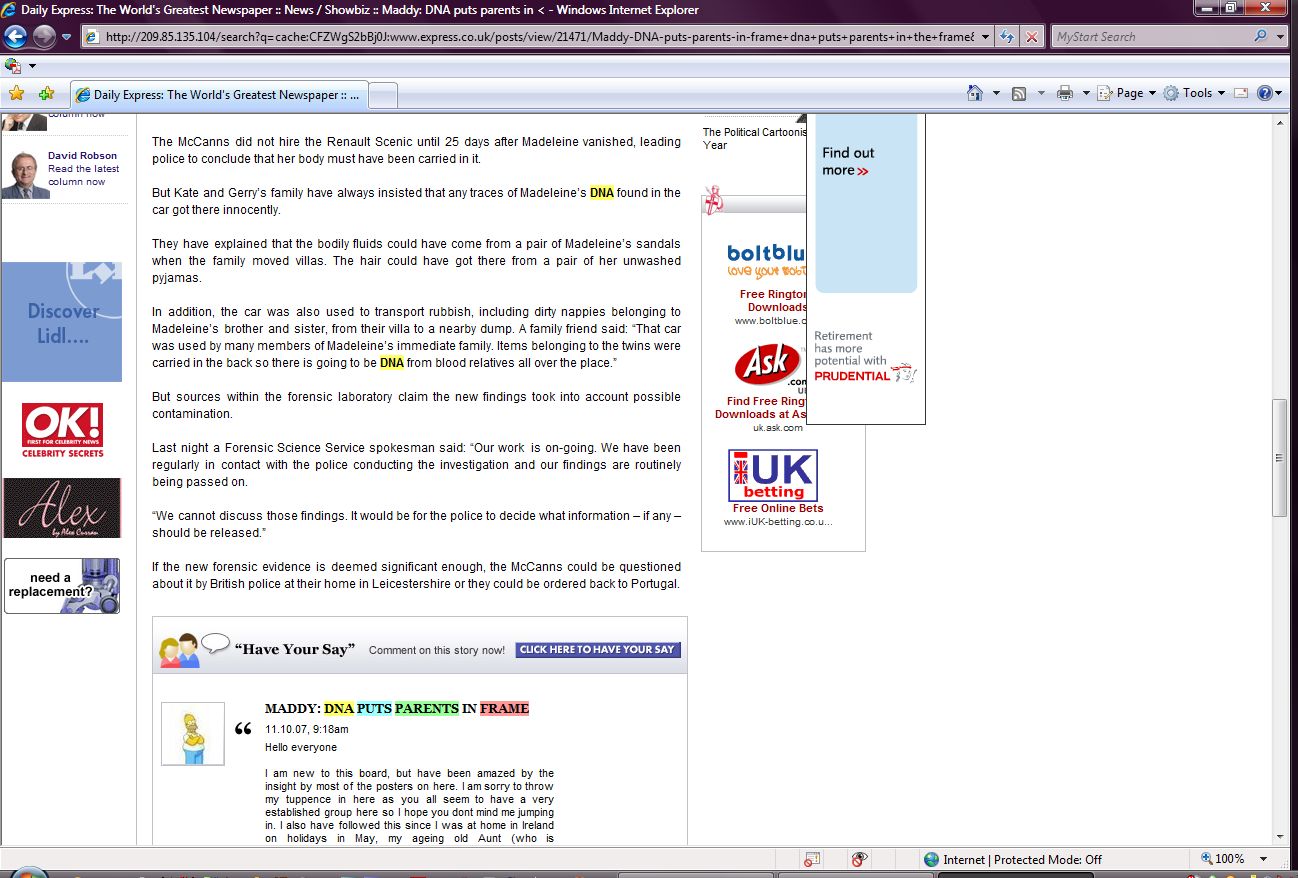1298x878 pixels.
Task: Click the Stop loading X icon
Action: [1032, 37]
